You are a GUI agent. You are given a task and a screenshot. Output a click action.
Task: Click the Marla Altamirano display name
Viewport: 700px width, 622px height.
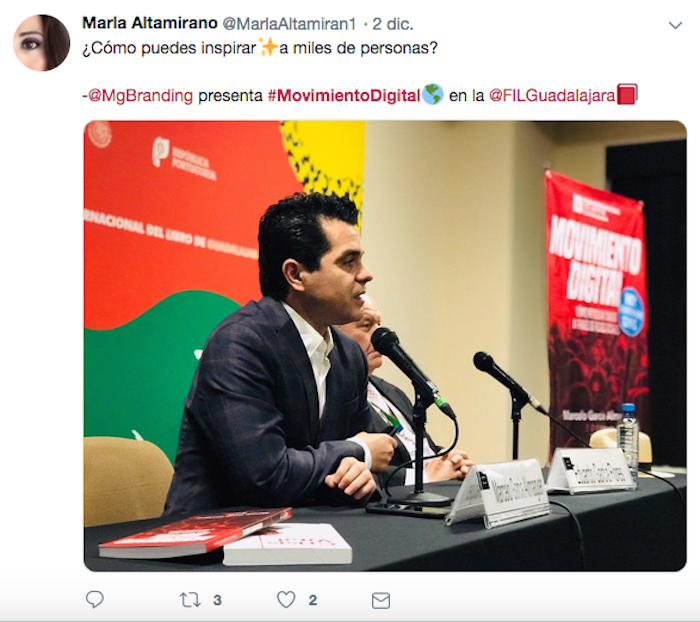tap(150, 23)
